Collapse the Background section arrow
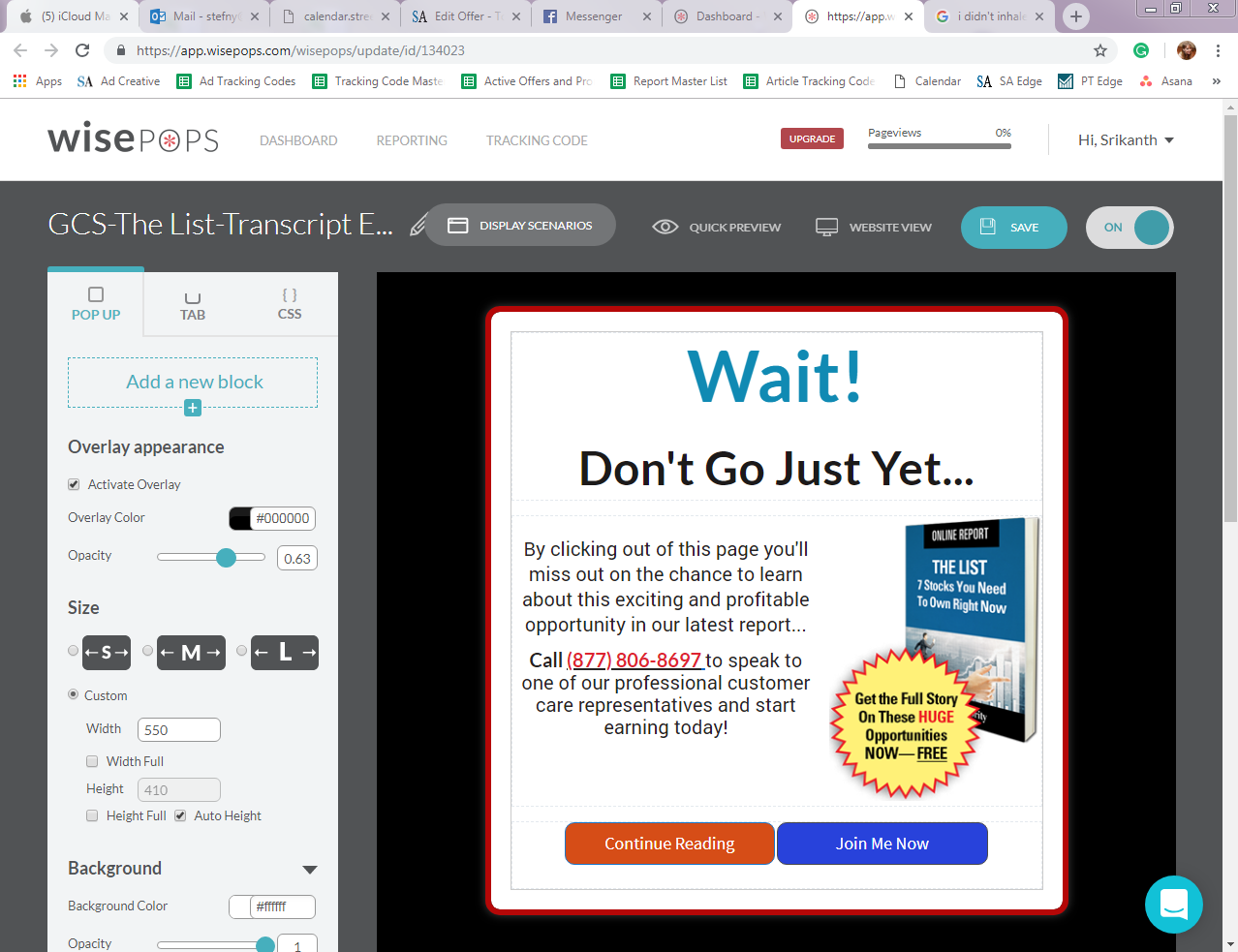 pyautogui.click(x=310, y=870)
